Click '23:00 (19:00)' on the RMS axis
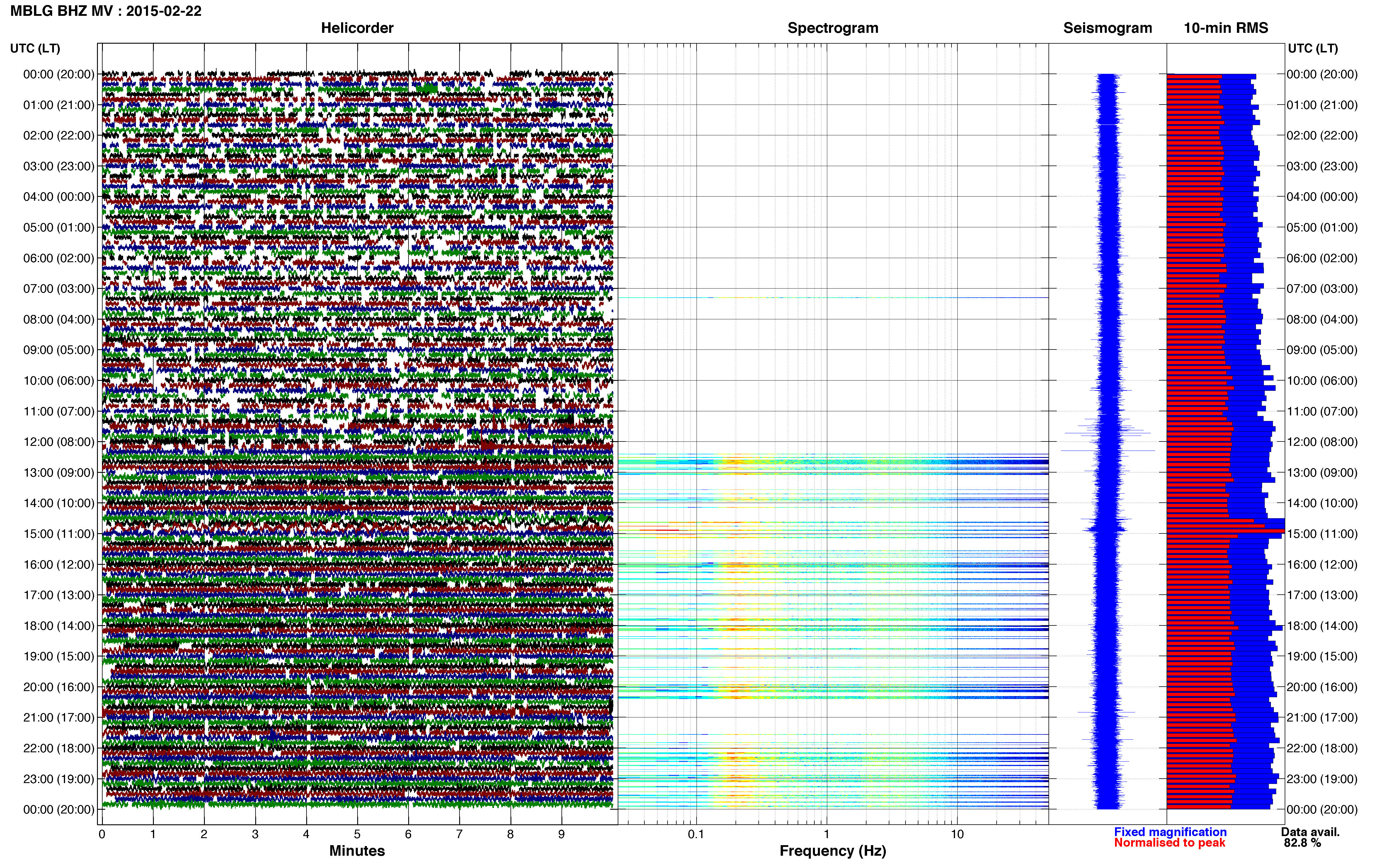Viewport: 1389px width, 868px height. point(1322,779)
